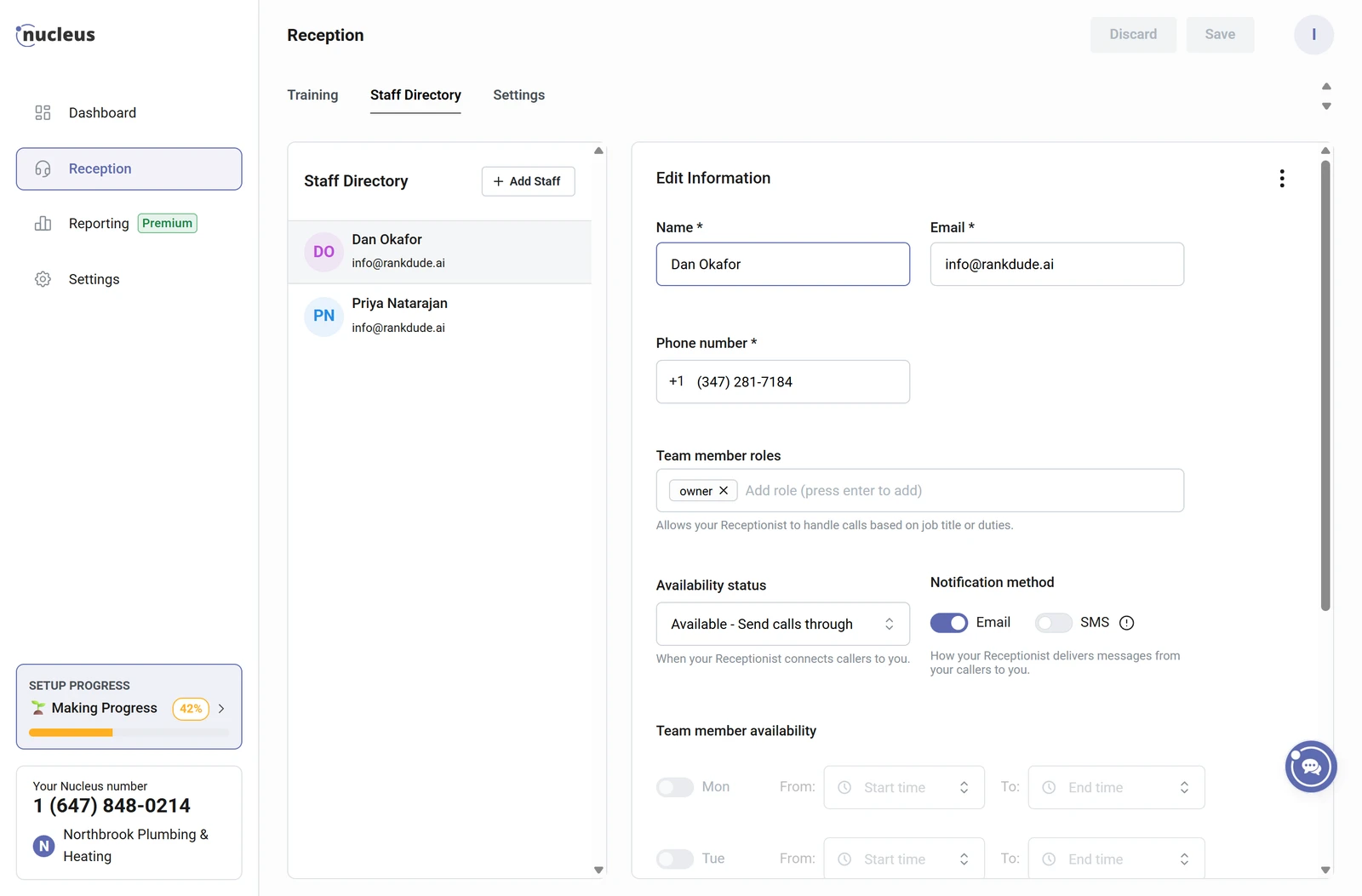Toggle Email notification off
Screen dimensions: 1362x896
[949, 623]
